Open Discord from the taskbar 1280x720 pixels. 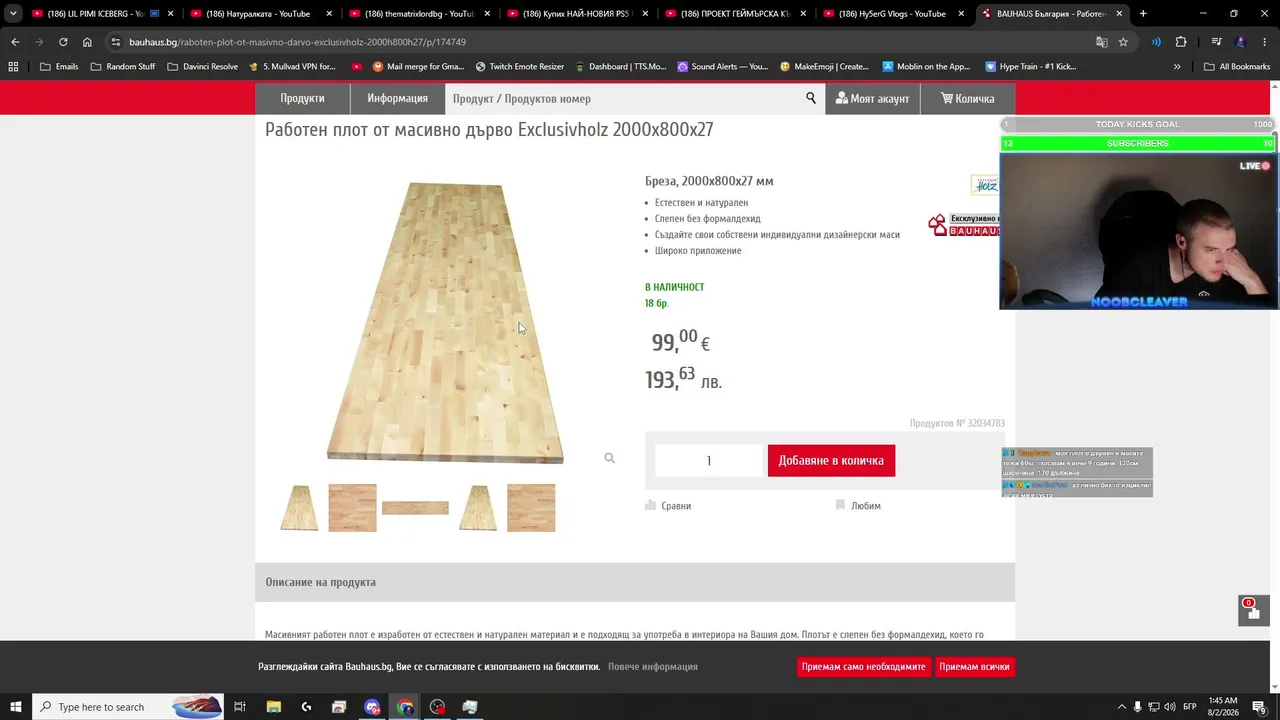[372, 707]
